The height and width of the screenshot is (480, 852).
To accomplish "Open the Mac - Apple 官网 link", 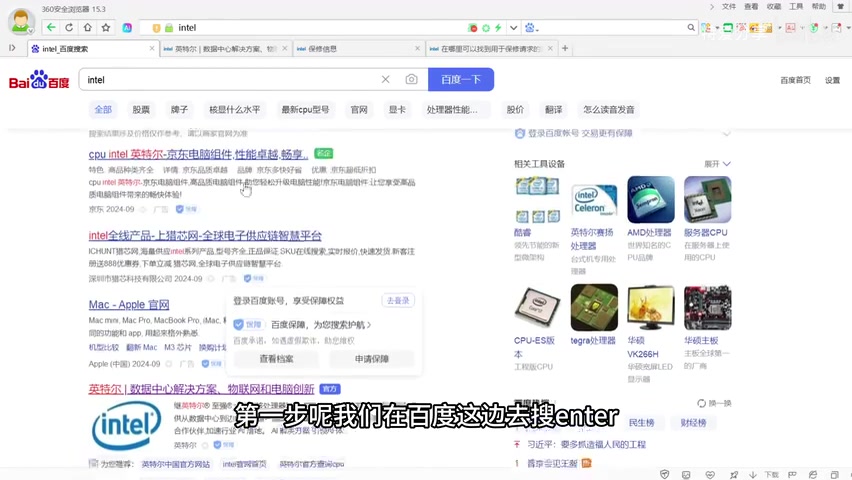I will pyautogui.click(x=129, y=304).
